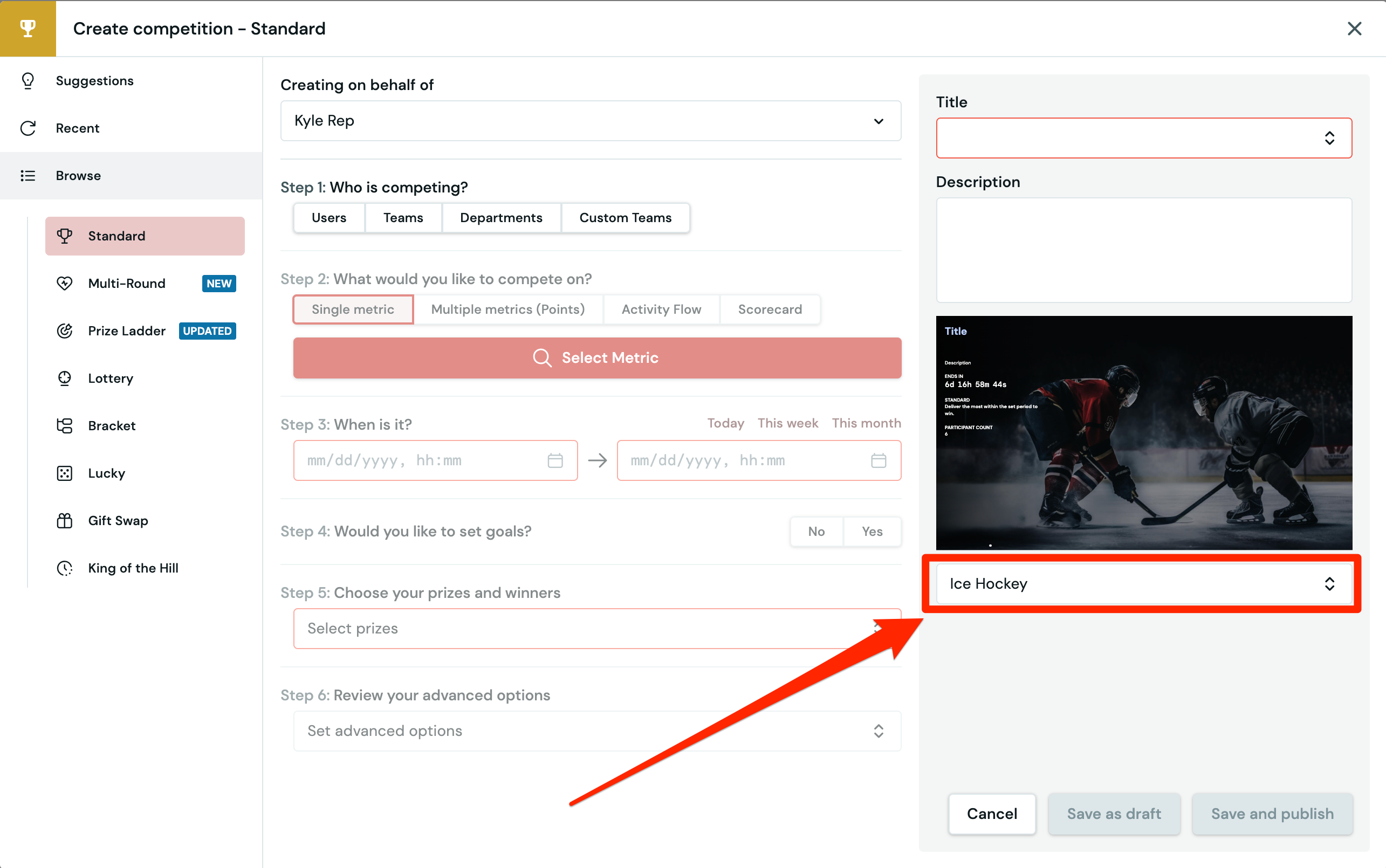Screen dimensions: 1386x868
Task: Open start date calendar picker icon
Action: point(554,460)
